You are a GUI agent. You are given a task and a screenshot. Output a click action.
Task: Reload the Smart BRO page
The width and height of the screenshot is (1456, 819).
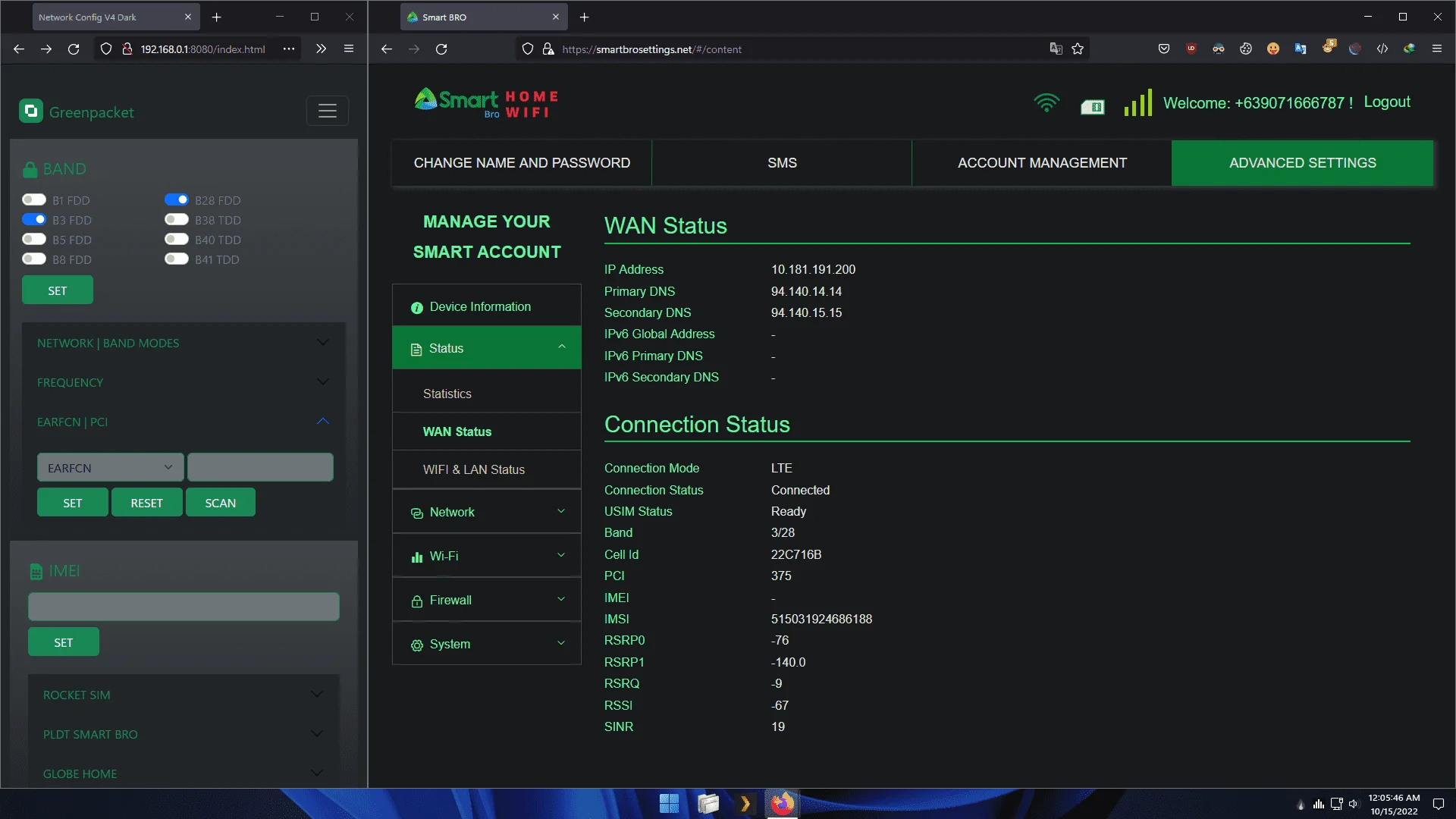tap(441, 49)
